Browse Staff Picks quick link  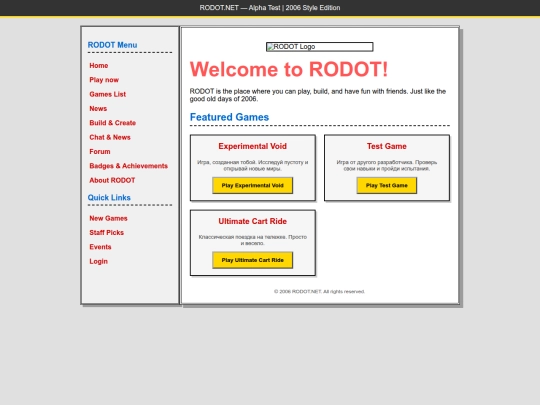(106, 233)
